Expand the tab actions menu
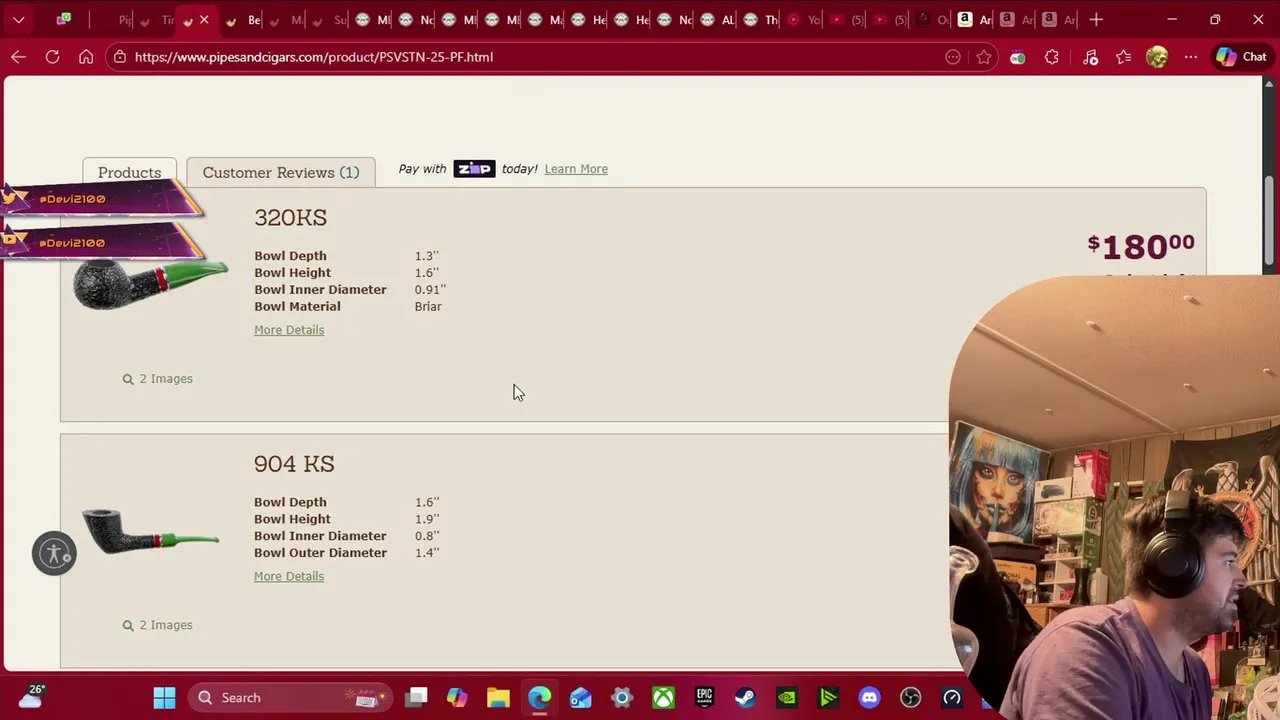Screen dimensions: 1280x720 pos(18,19)
